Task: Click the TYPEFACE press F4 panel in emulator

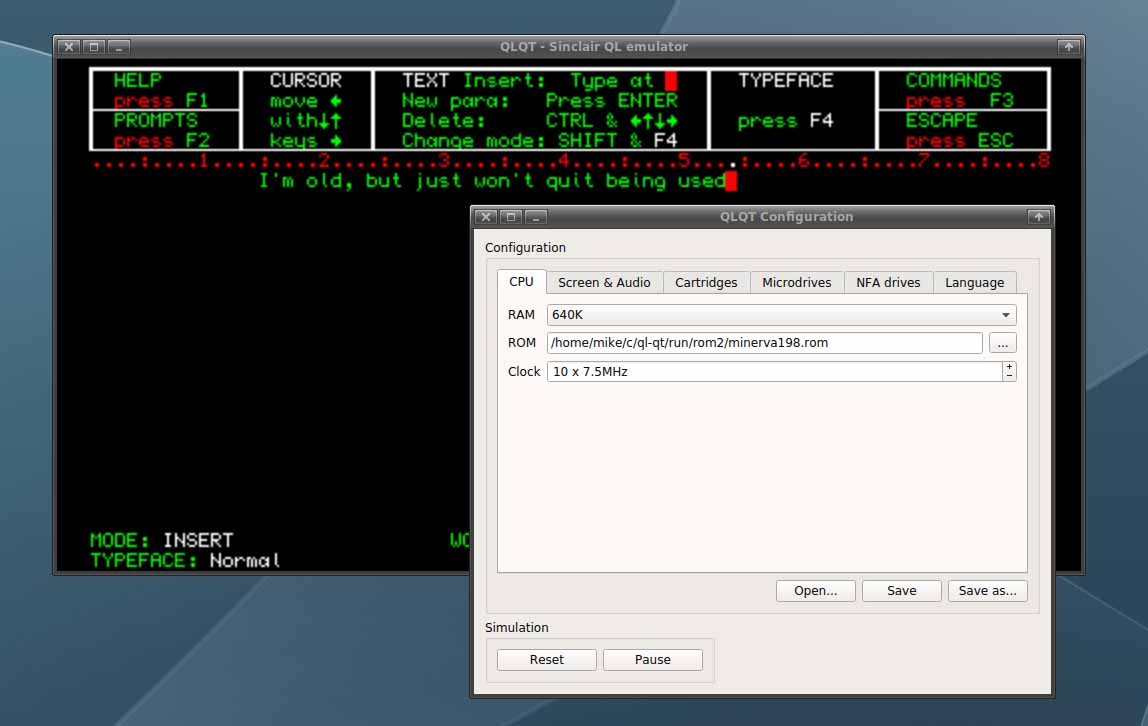Action: [x=792, y=109]
